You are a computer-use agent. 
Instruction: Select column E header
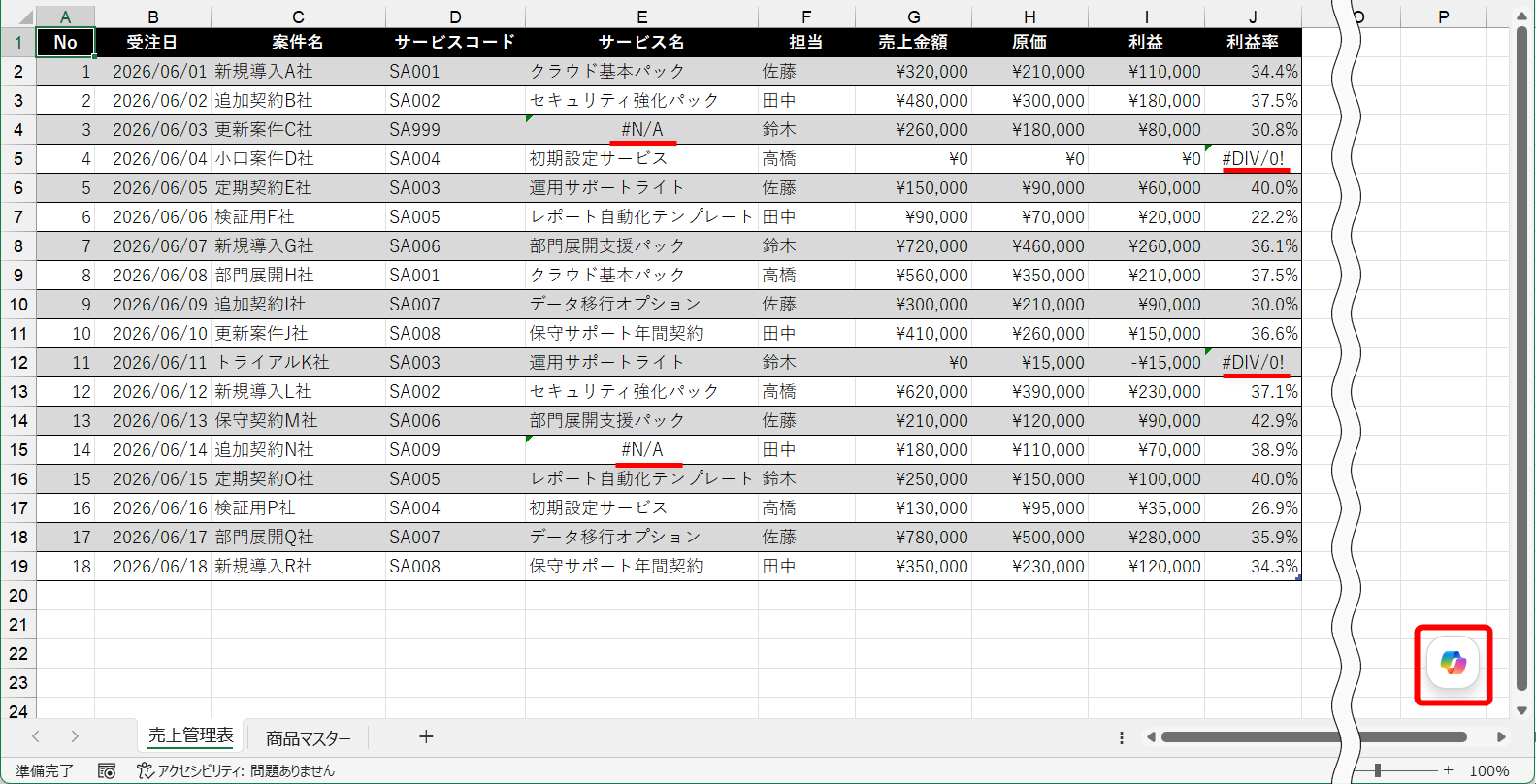click(x=641, y=16)
